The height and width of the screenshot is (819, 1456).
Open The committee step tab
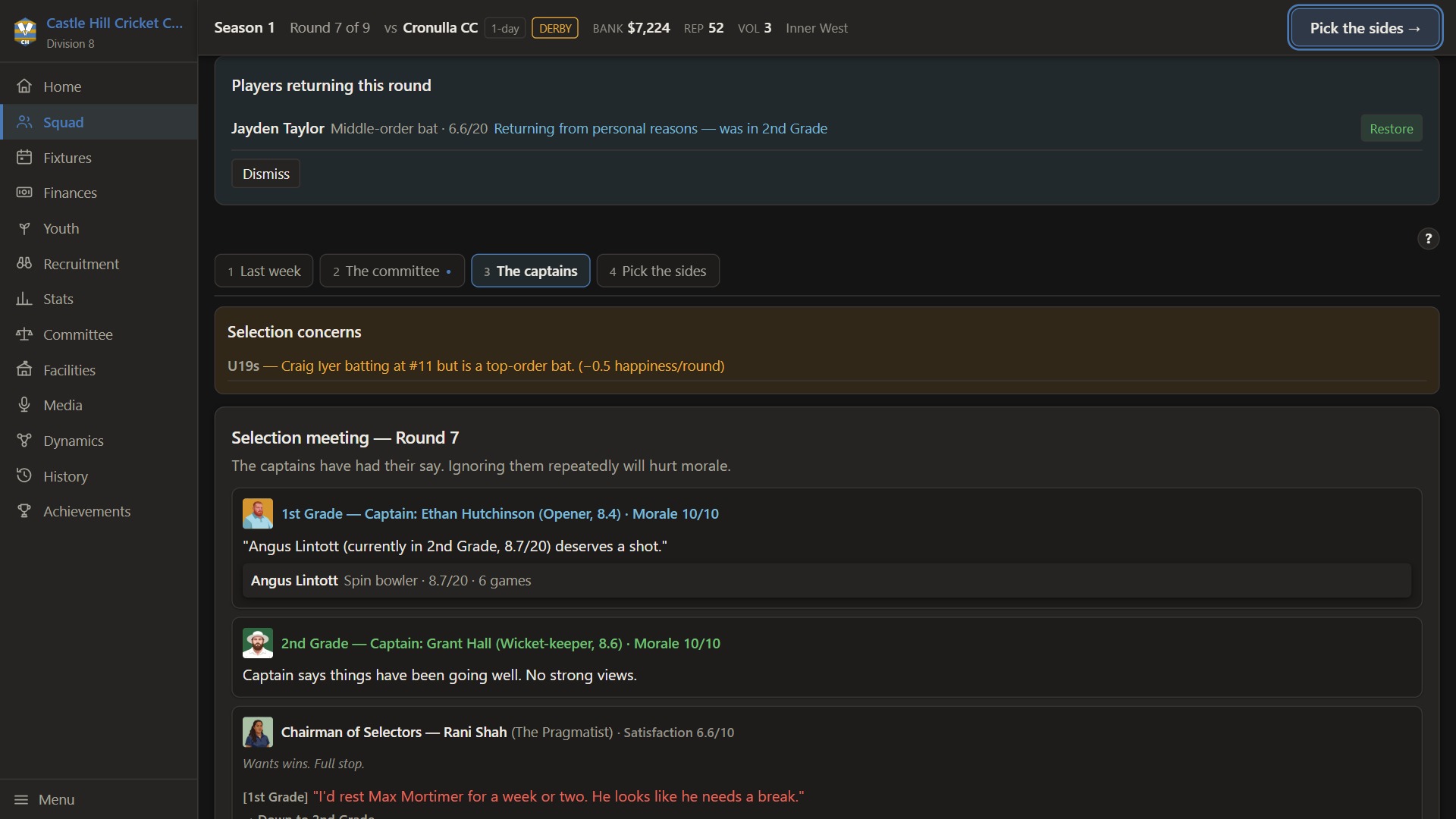[392, 271]
